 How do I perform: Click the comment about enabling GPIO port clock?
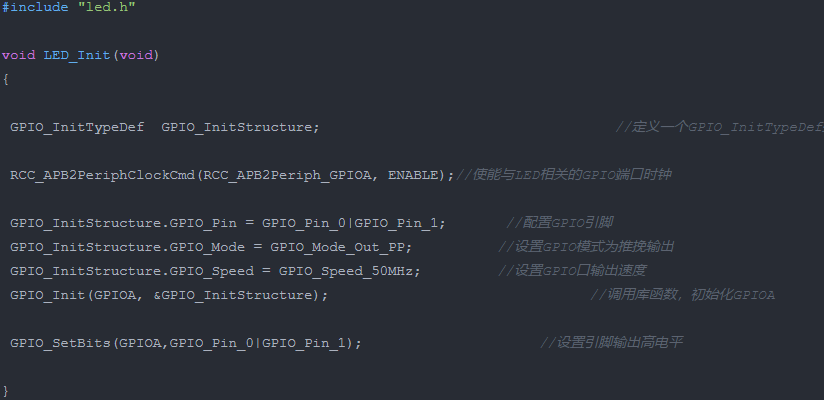tap(563, 175)
